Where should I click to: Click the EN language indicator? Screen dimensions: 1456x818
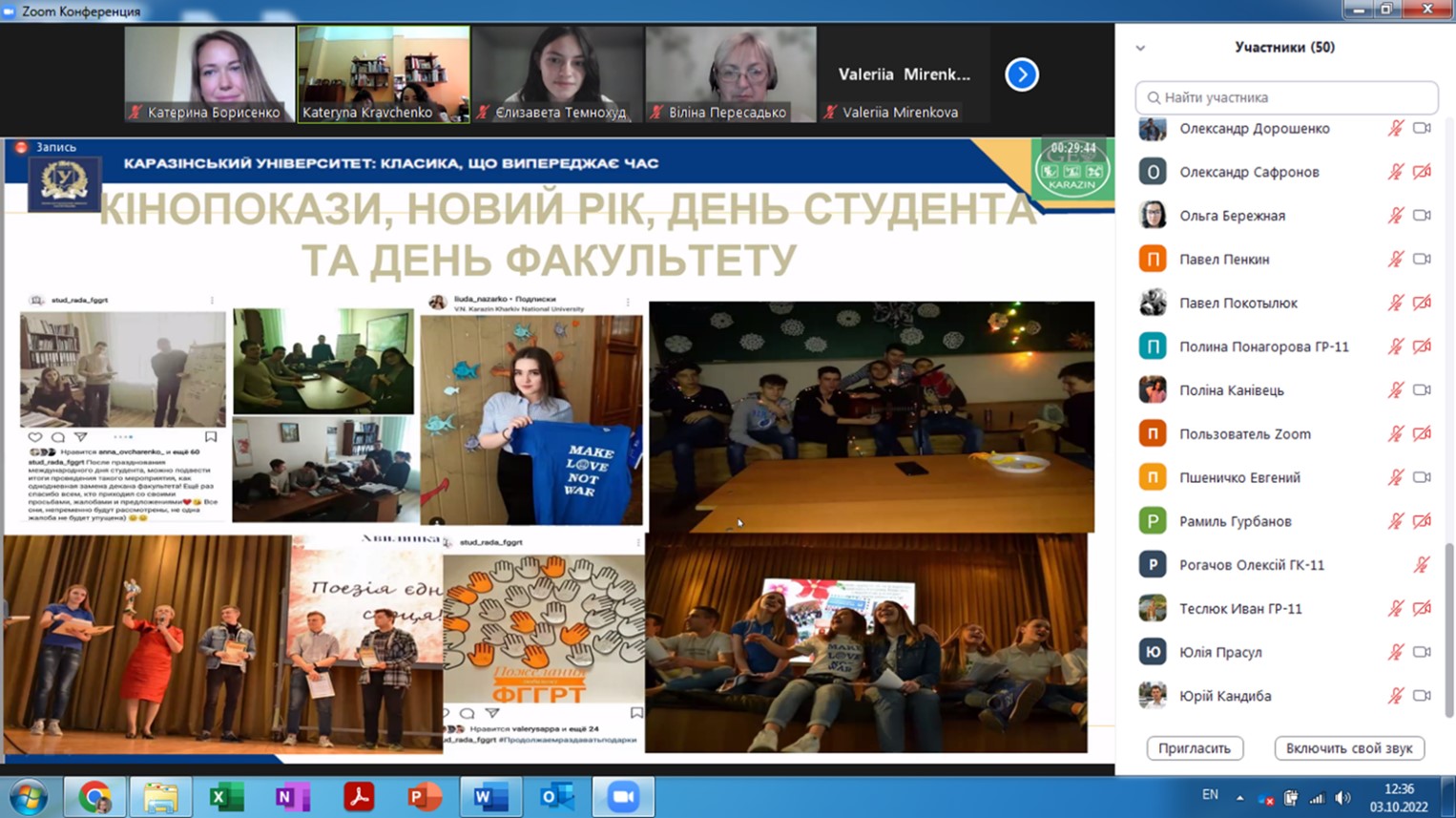click(1210, 795)
